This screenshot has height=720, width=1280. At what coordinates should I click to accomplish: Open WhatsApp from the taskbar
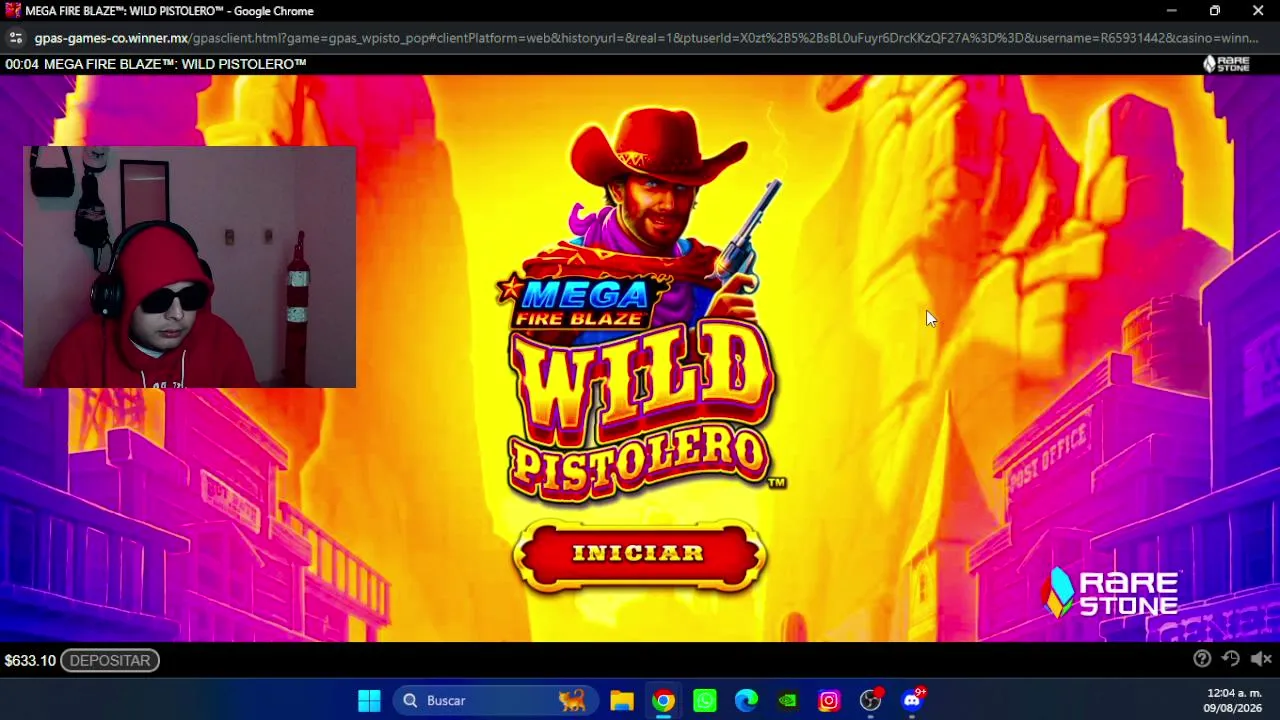point(705,701)
